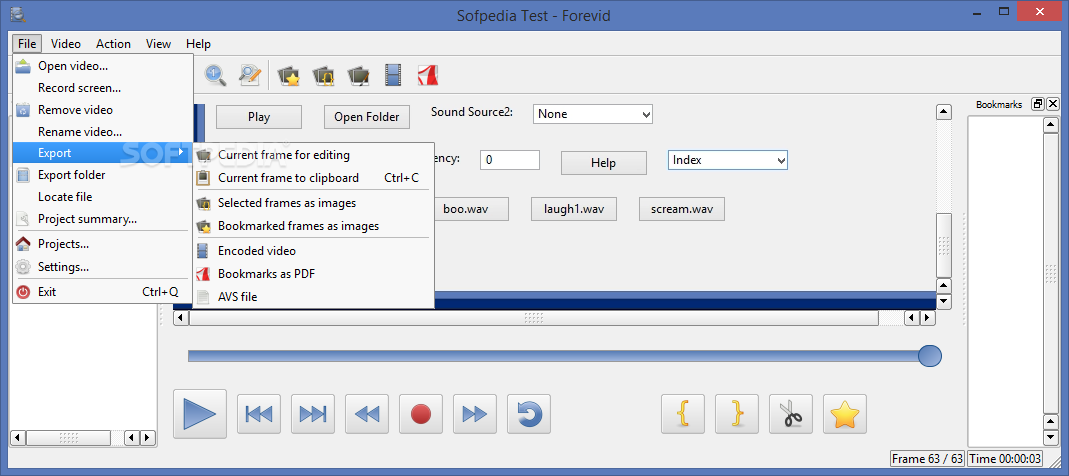This screenshot has width=1069, height=476.
Task: Open the Index combo box
Action: coord(727,160)
